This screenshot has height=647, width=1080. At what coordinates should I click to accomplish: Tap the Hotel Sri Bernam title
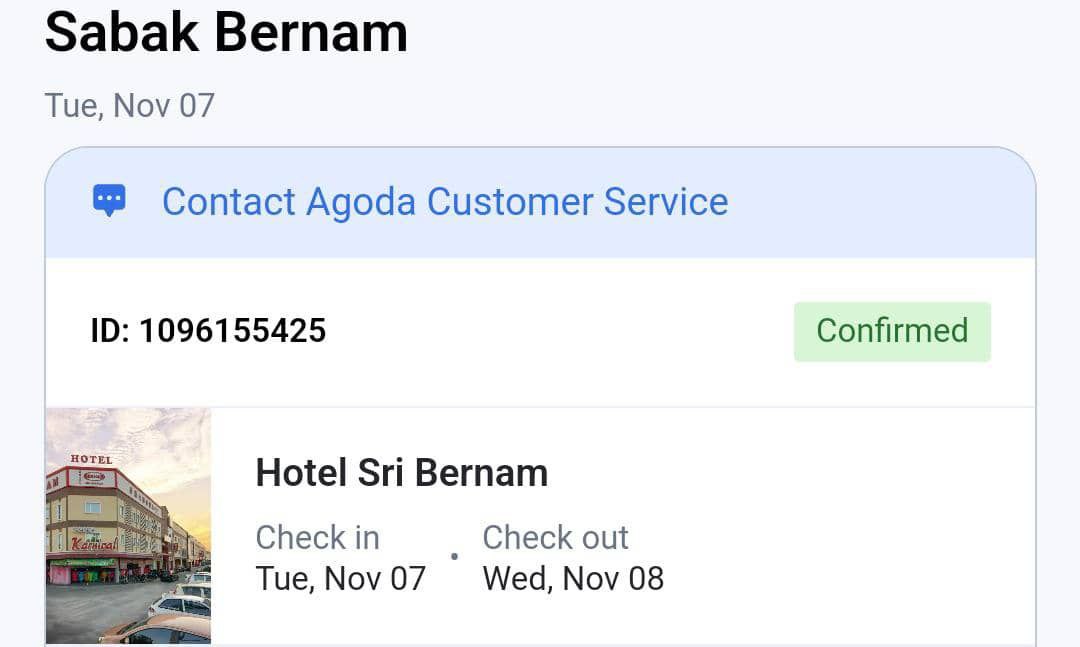[x=401, y=472]
